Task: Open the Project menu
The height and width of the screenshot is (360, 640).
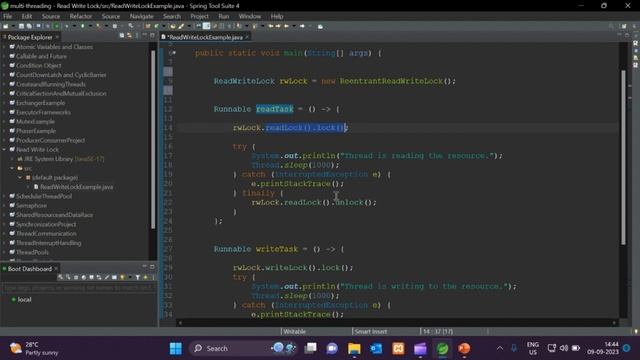Action: 199,16
